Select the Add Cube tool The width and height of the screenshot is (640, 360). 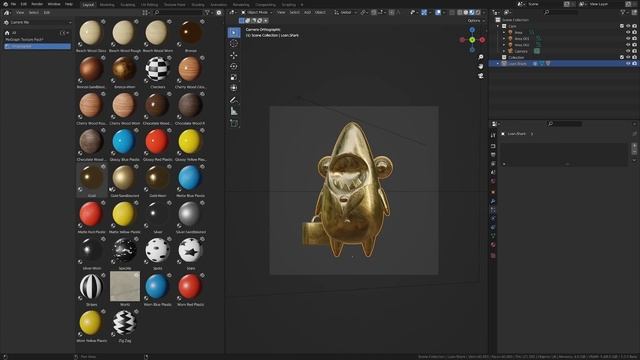234,123
